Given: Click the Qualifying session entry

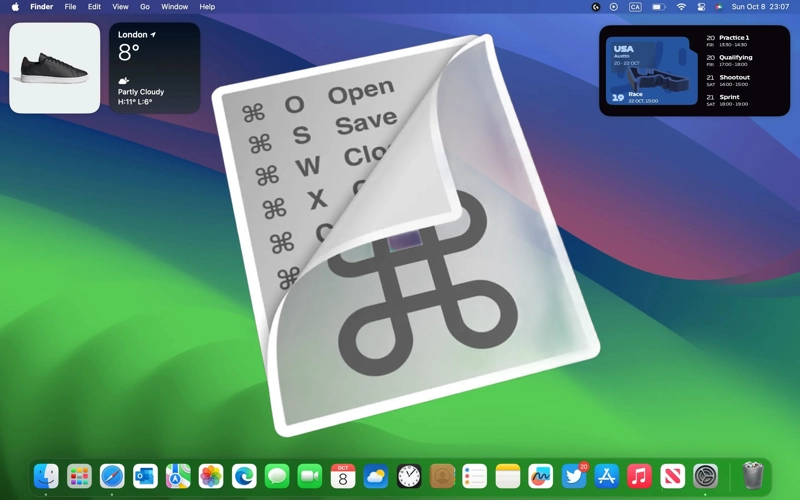Looking at the screenshot, I should [730, 61].
